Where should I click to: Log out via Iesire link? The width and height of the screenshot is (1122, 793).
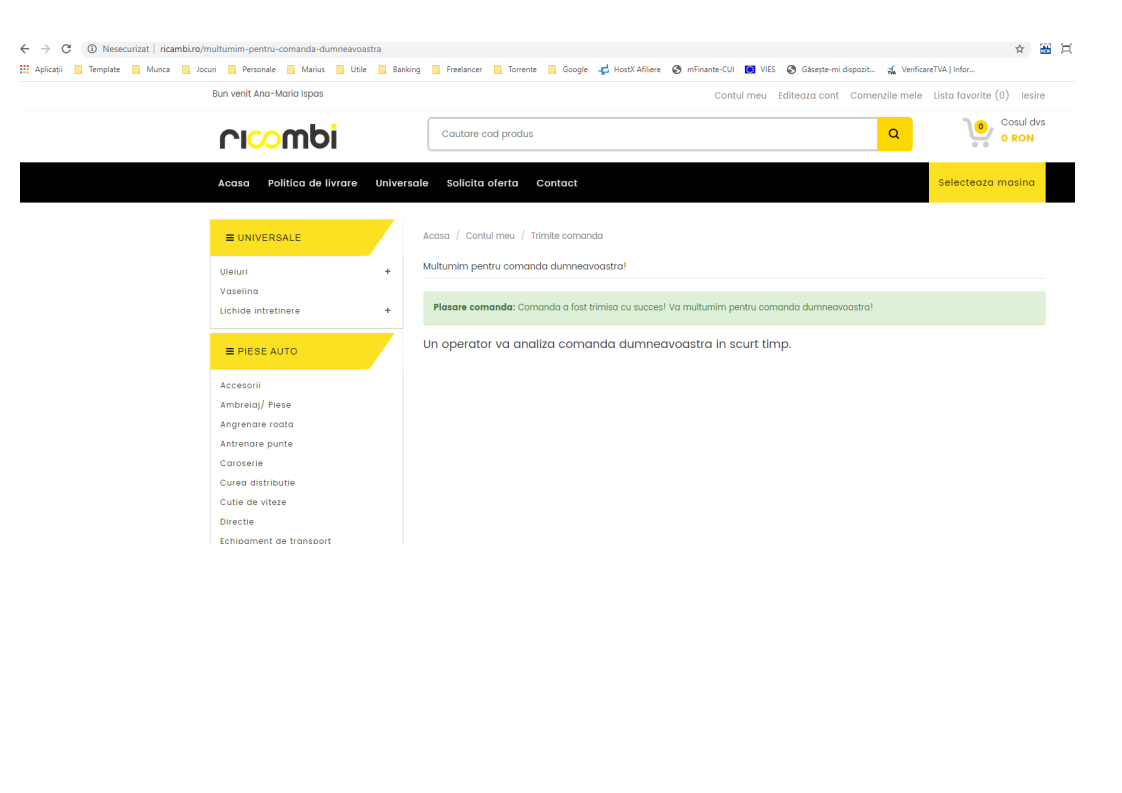[x=1033, y=95]
